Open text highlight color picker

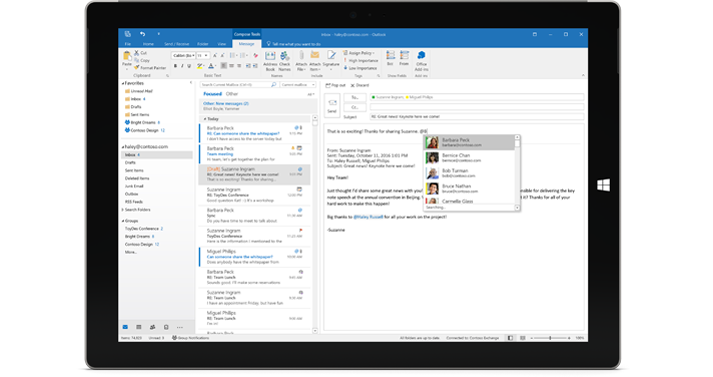point(200,66)
